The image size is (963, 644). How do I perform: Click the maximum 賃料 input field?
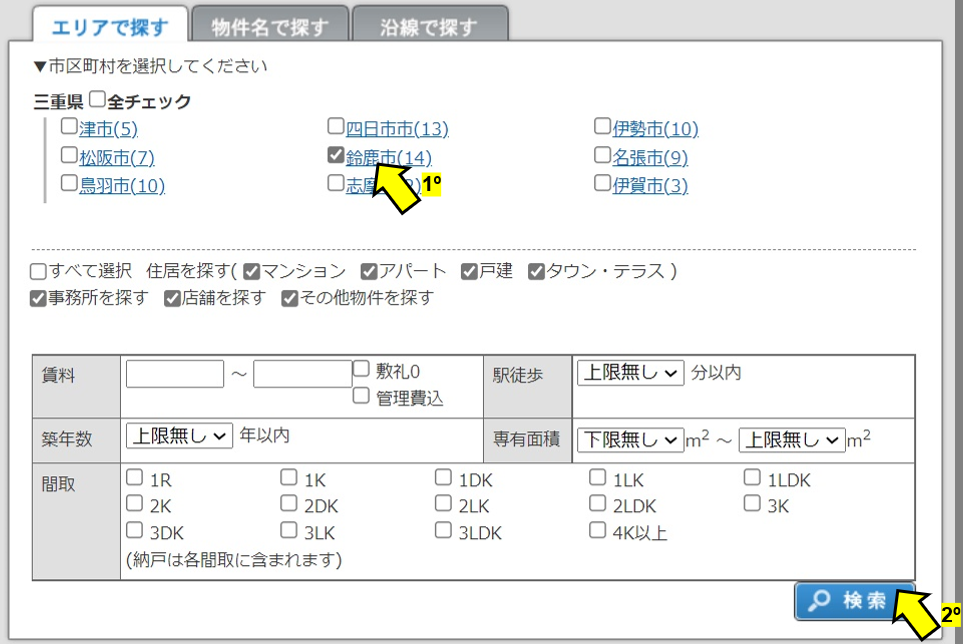point(302,375)
